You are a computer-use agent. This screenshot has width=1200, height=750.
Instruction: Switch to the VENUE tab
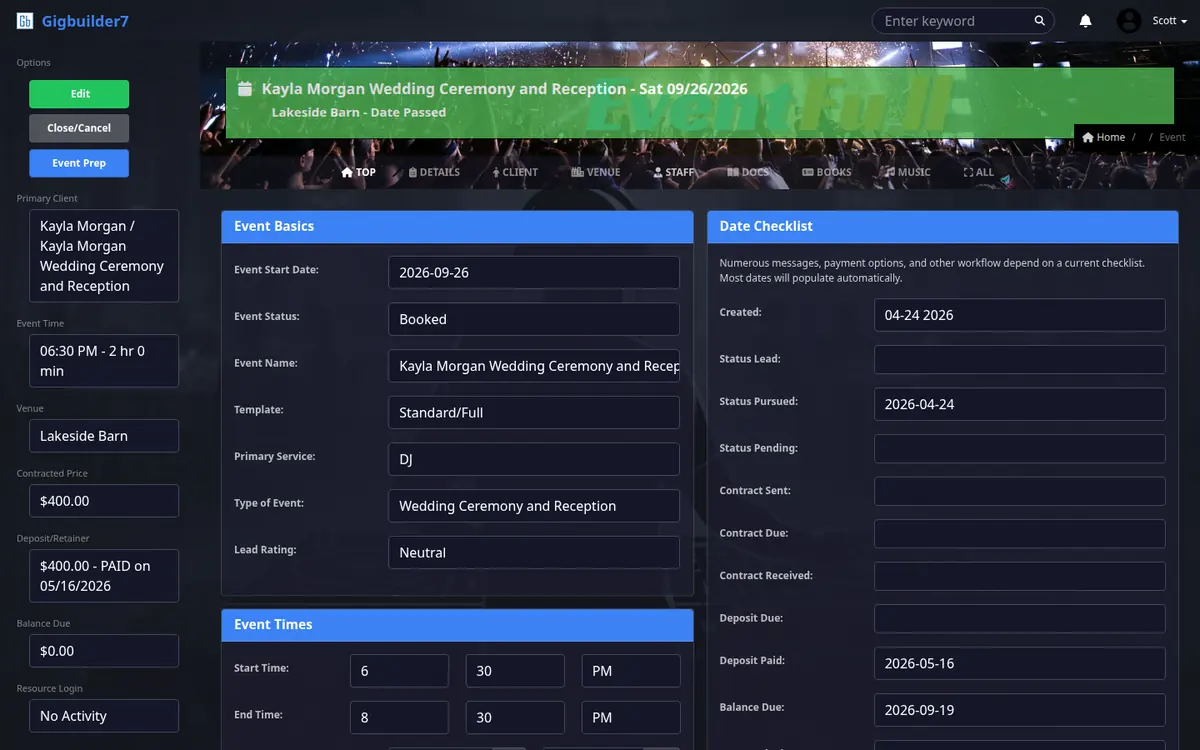[596, 172]
